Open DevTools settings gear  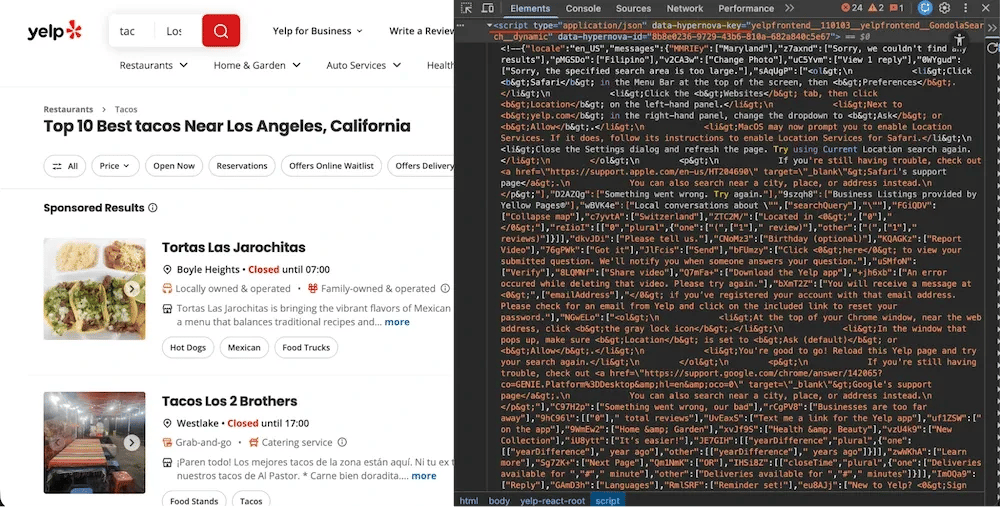[x=944, y=8]
